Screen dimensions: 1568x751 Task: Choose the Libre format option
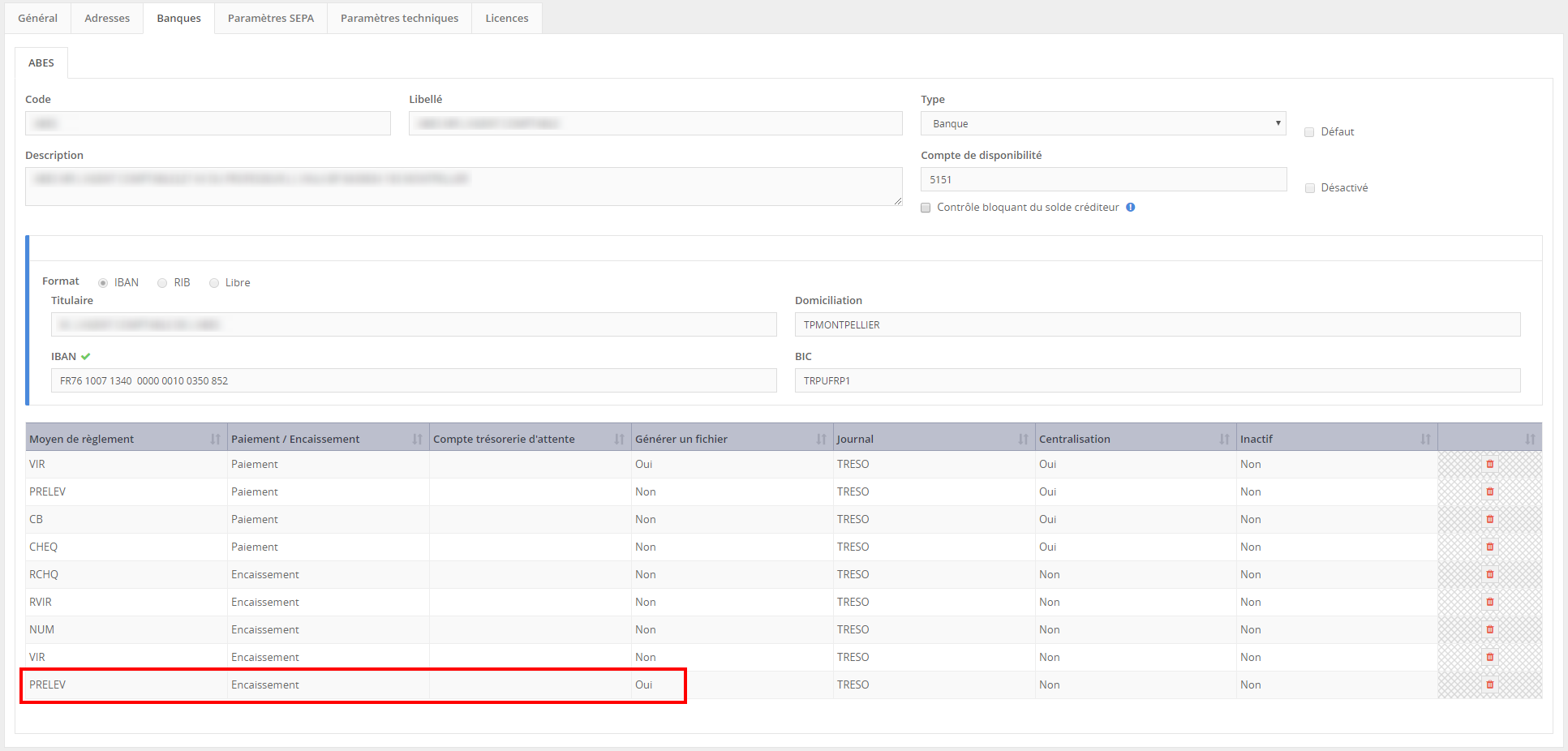[214, 283]
